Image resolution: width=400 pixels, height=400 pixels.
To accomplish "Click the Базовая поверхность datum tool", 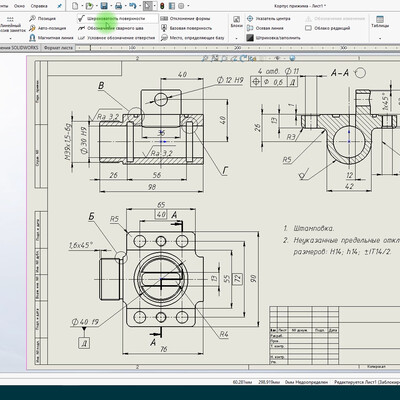I will pyautogui.click(x=186, y=28).
